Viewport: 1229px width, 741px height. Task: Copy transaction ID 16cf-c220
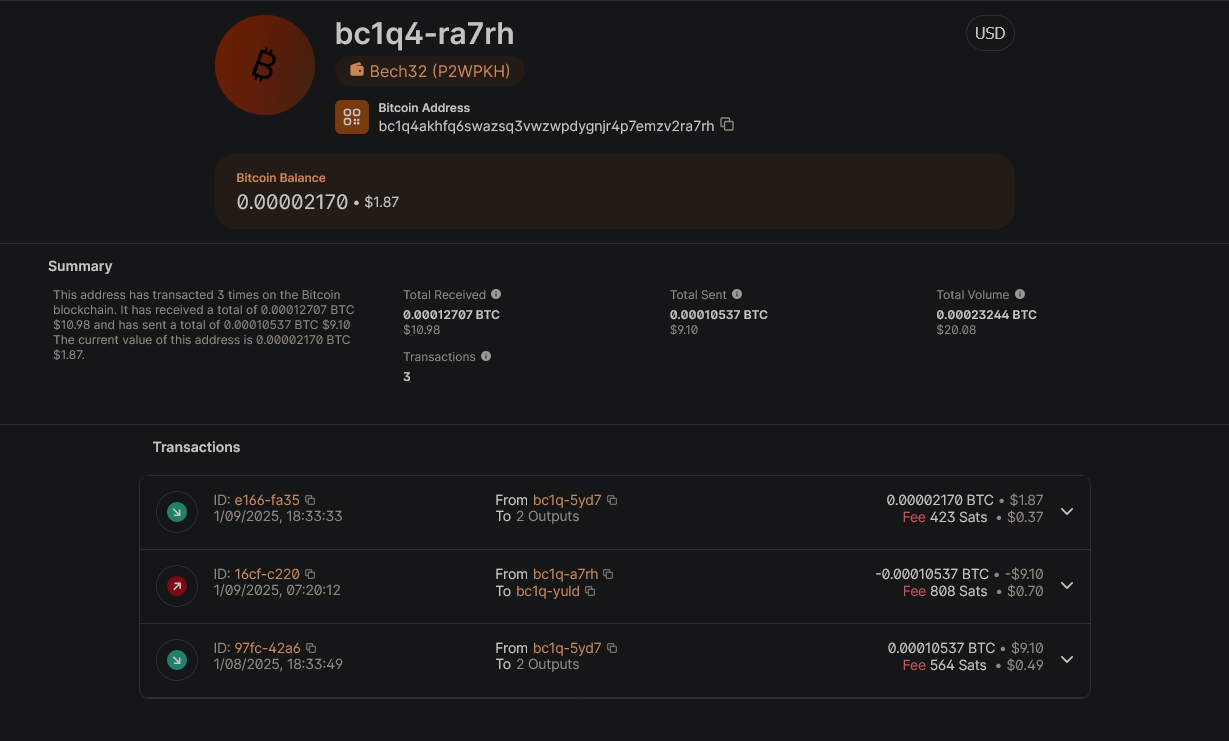[x=310, y=574]
